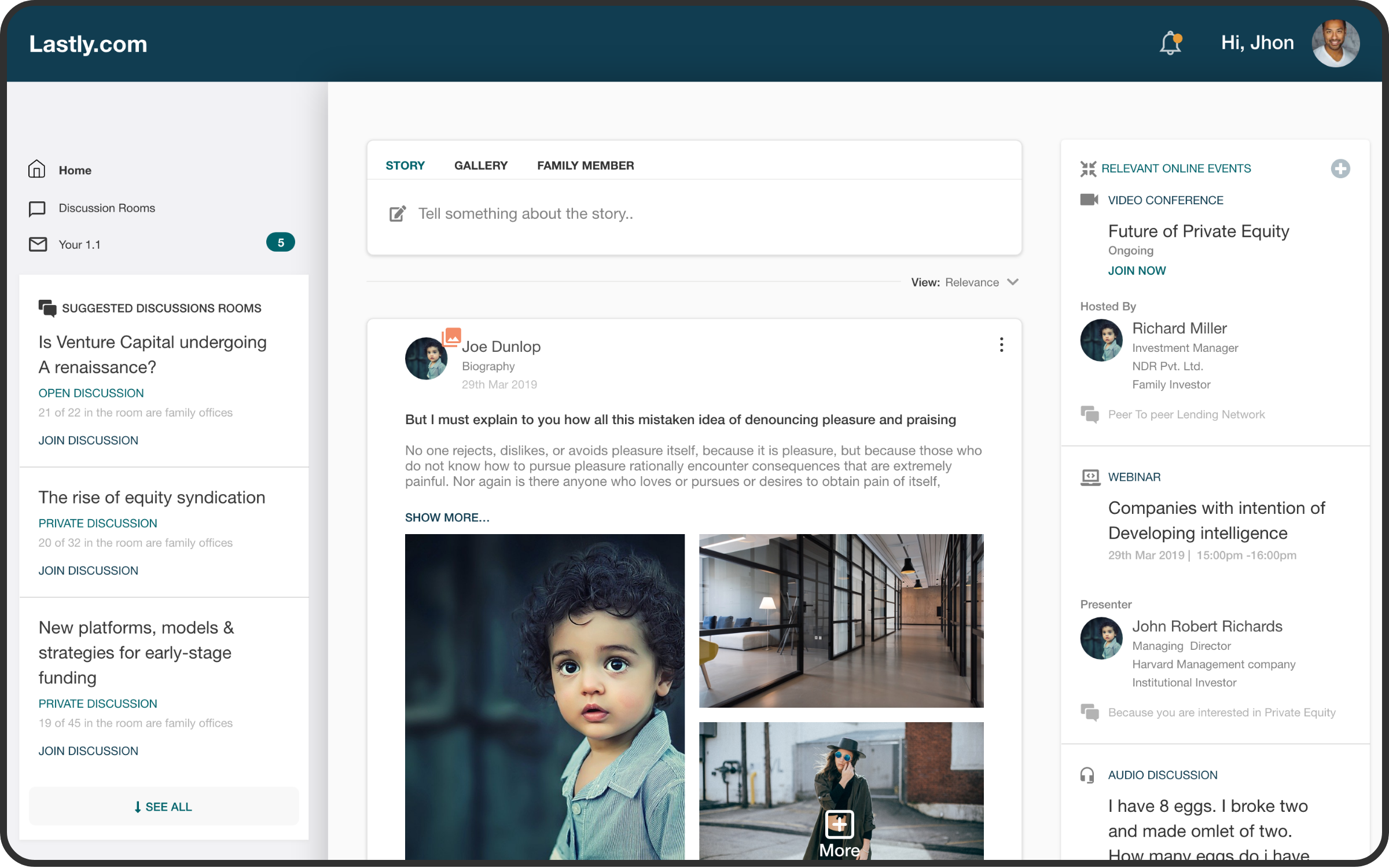Expand discussion list via SEE ALL
1389x868 pixels.
(164, 806)
